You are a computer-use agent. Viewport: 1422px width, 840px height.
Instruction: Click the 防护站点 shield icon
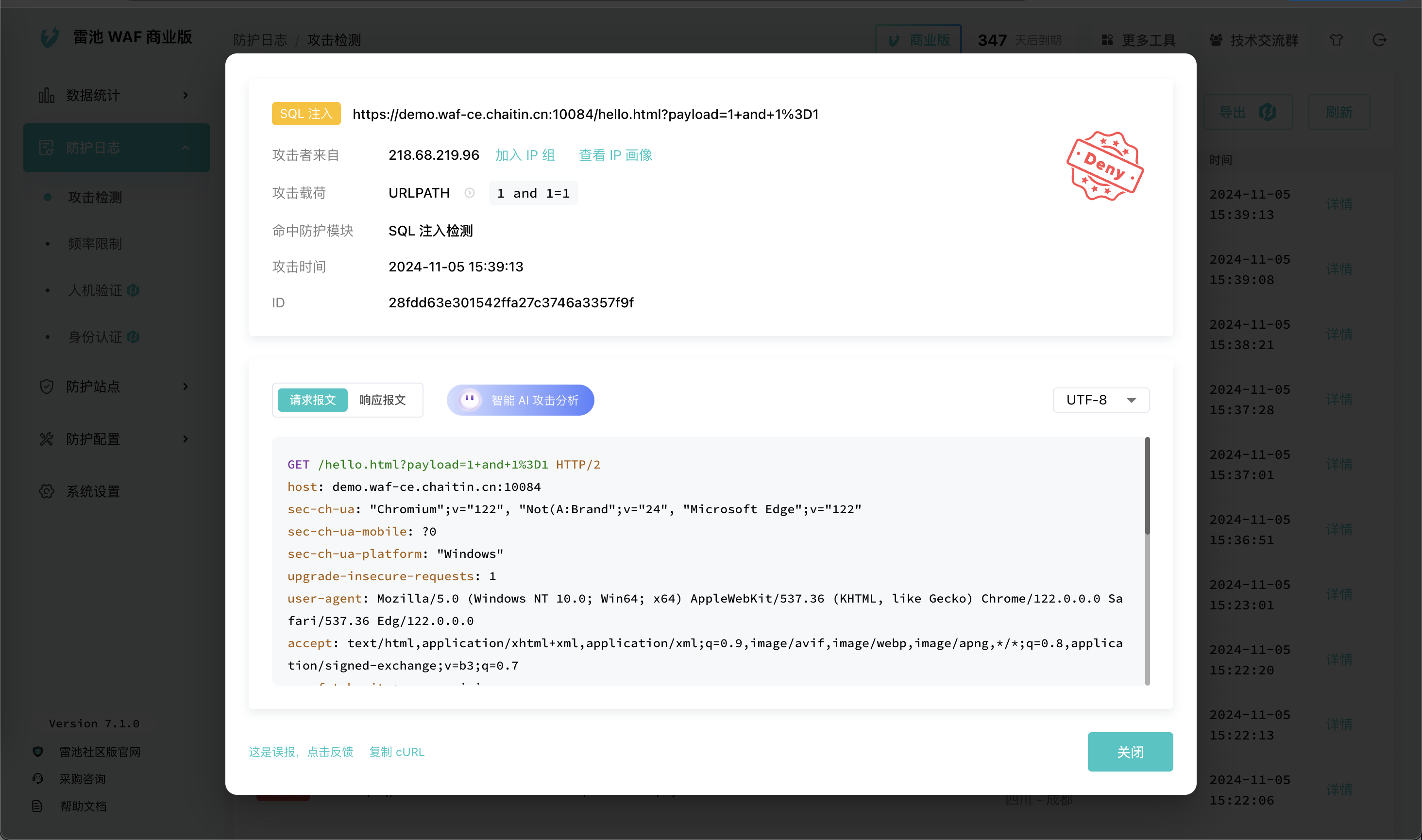(47, 386)
